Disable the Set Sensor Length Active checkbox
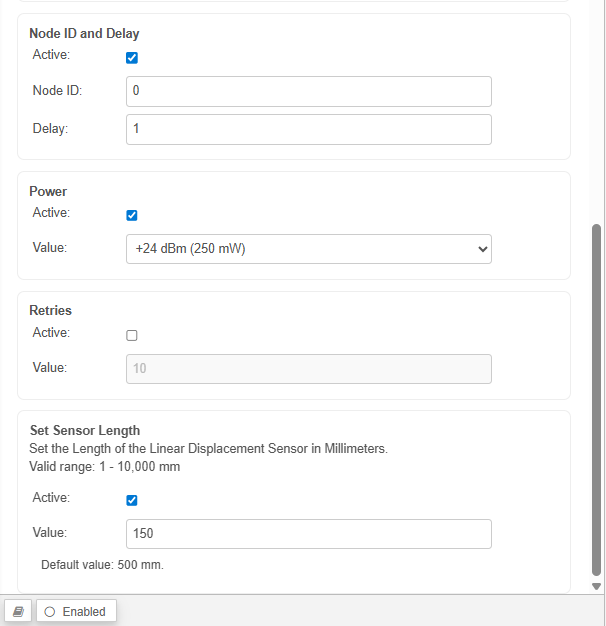 [x=132, y=501]
